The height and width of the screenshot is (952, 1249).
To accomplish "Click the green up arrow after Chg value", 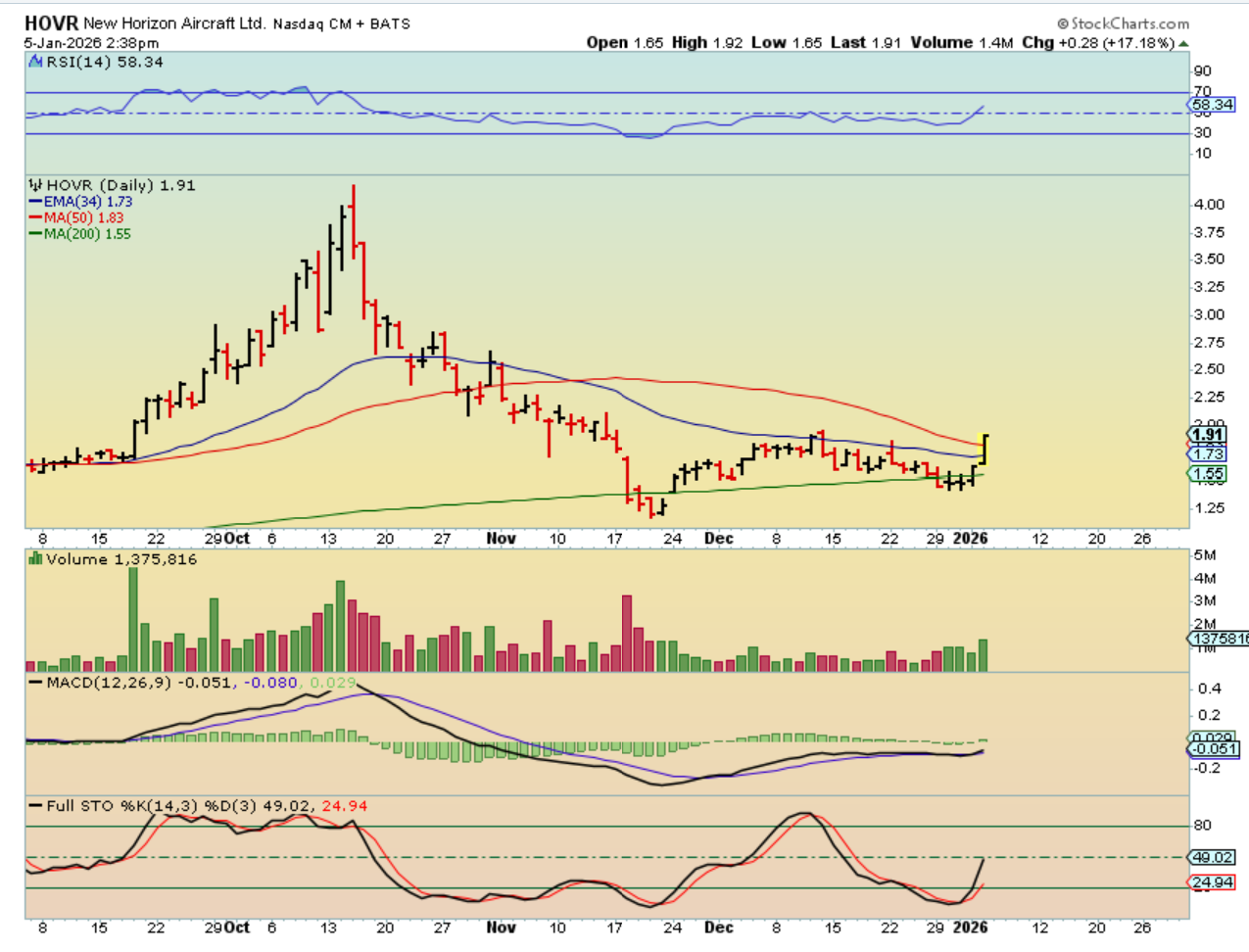I will click(1183, 43).
